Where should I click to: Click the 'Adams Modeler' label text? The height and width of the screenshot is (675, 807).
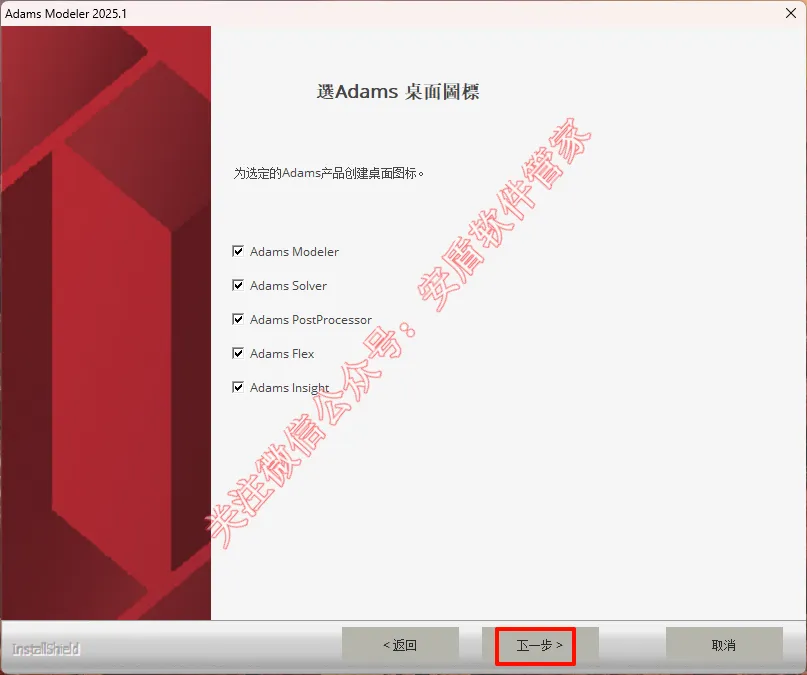[x=294, y=252]
